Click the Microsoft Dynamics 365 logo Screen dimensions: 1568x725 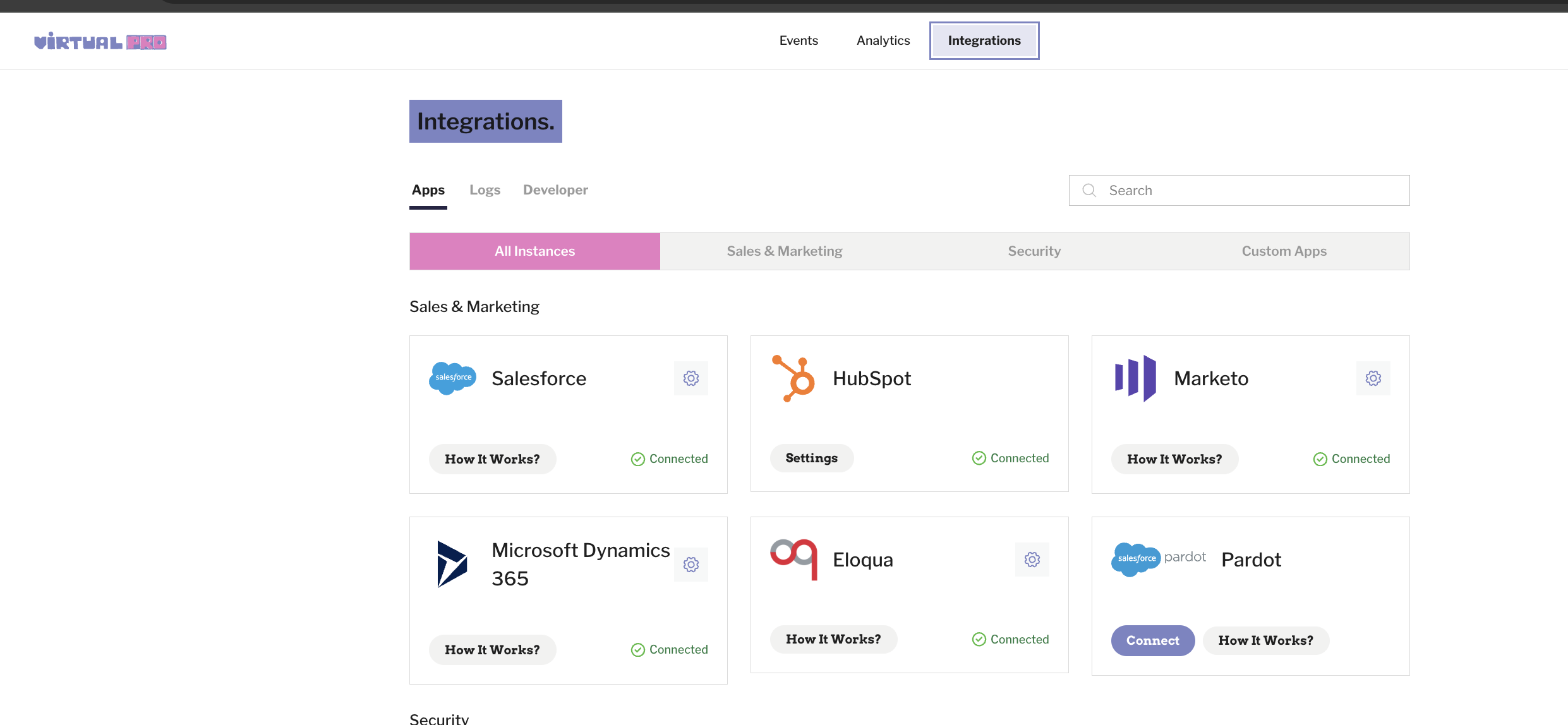click(452, 564)
